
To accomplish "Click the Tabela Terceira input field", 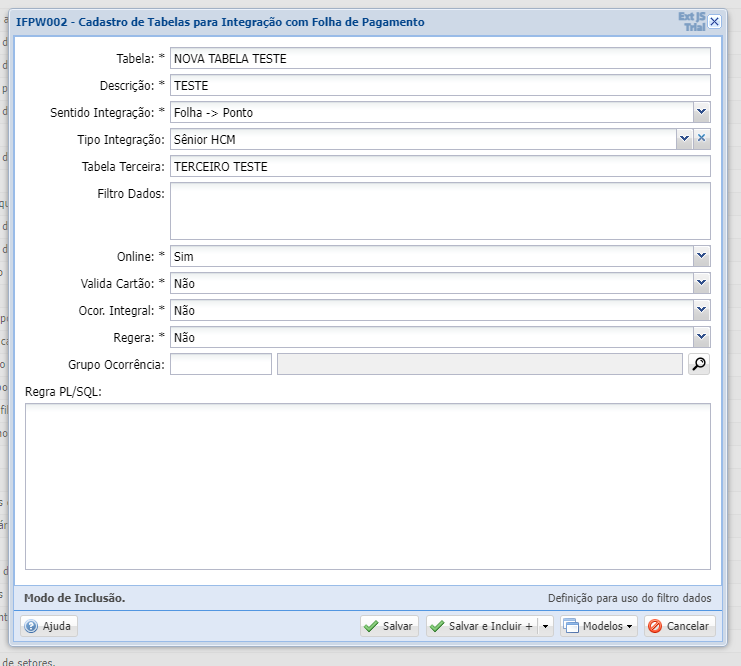I will point(440,166).
